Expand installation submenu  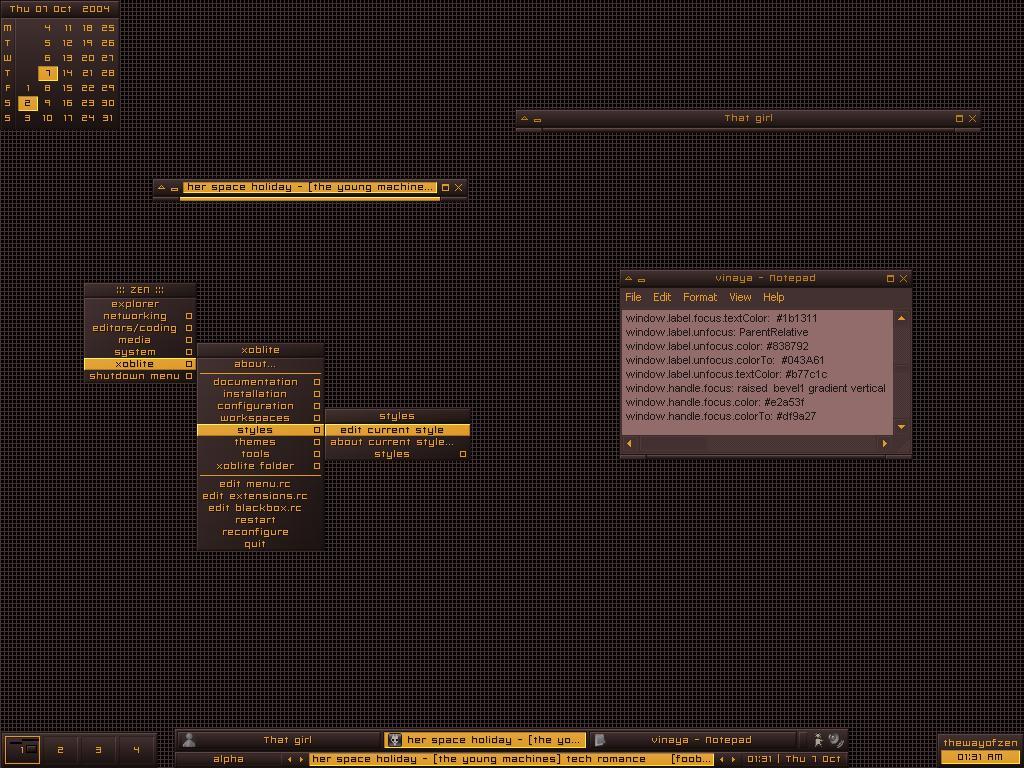click(261, 394)
